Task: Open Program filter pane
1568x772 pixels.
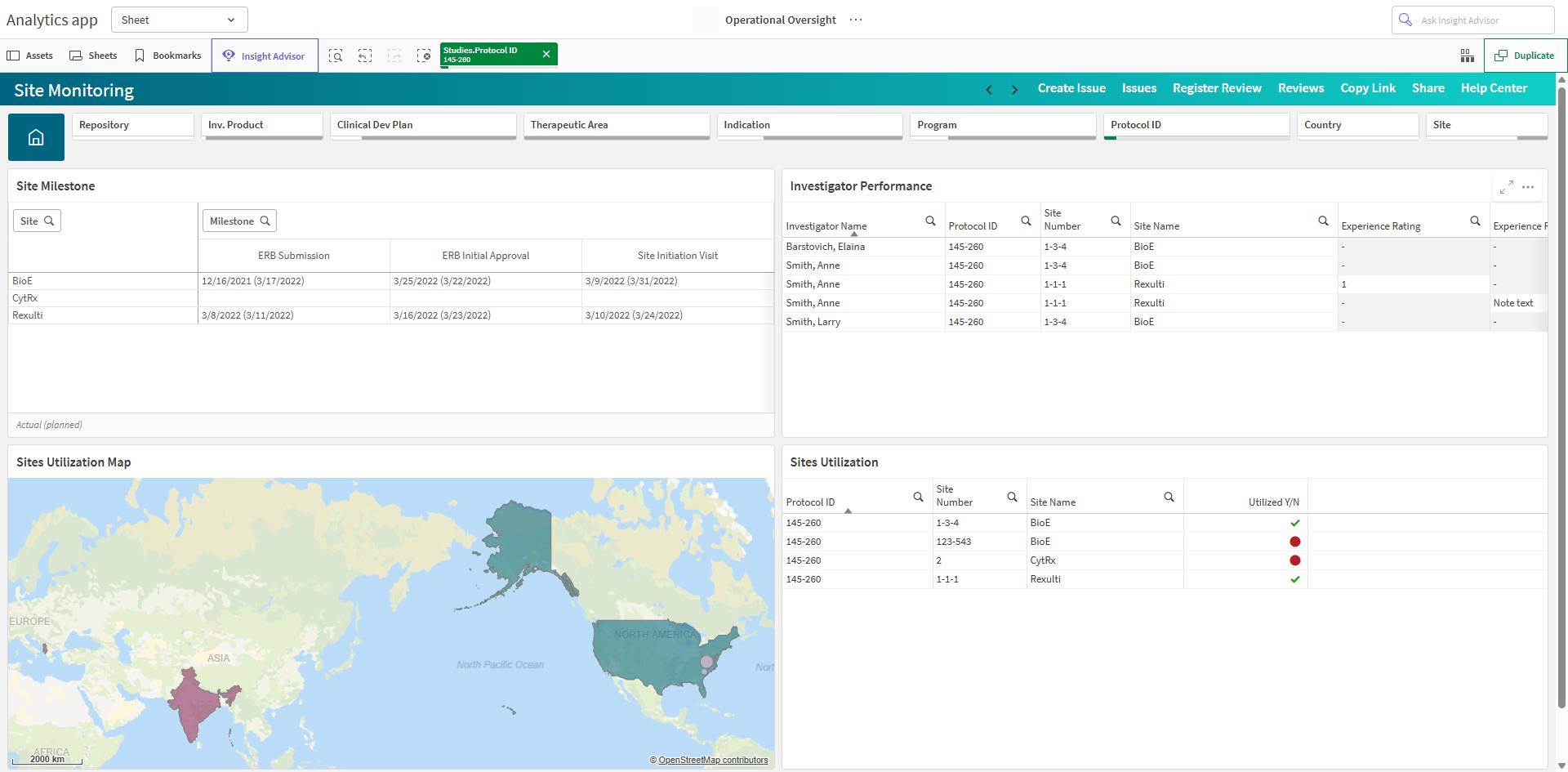Action: (x=1004, y=126)
